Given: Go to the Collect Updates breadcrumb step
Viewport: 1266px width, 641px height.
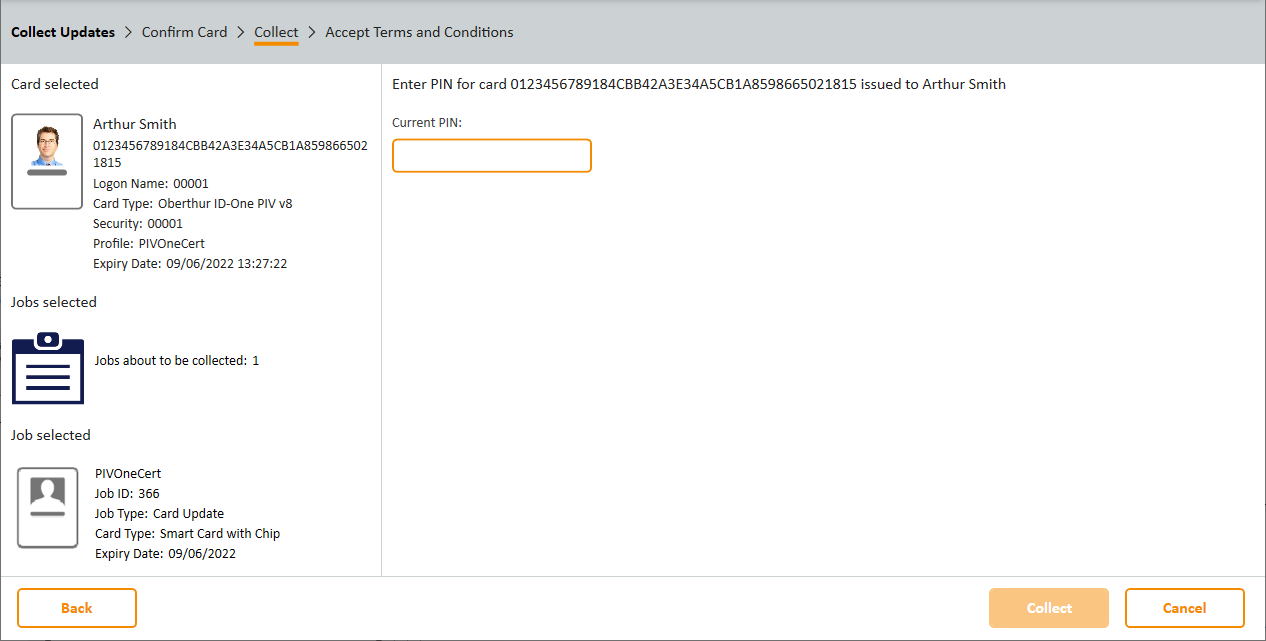Looking at the screenshot, I should pyautogui.click(x=63, y=32).
